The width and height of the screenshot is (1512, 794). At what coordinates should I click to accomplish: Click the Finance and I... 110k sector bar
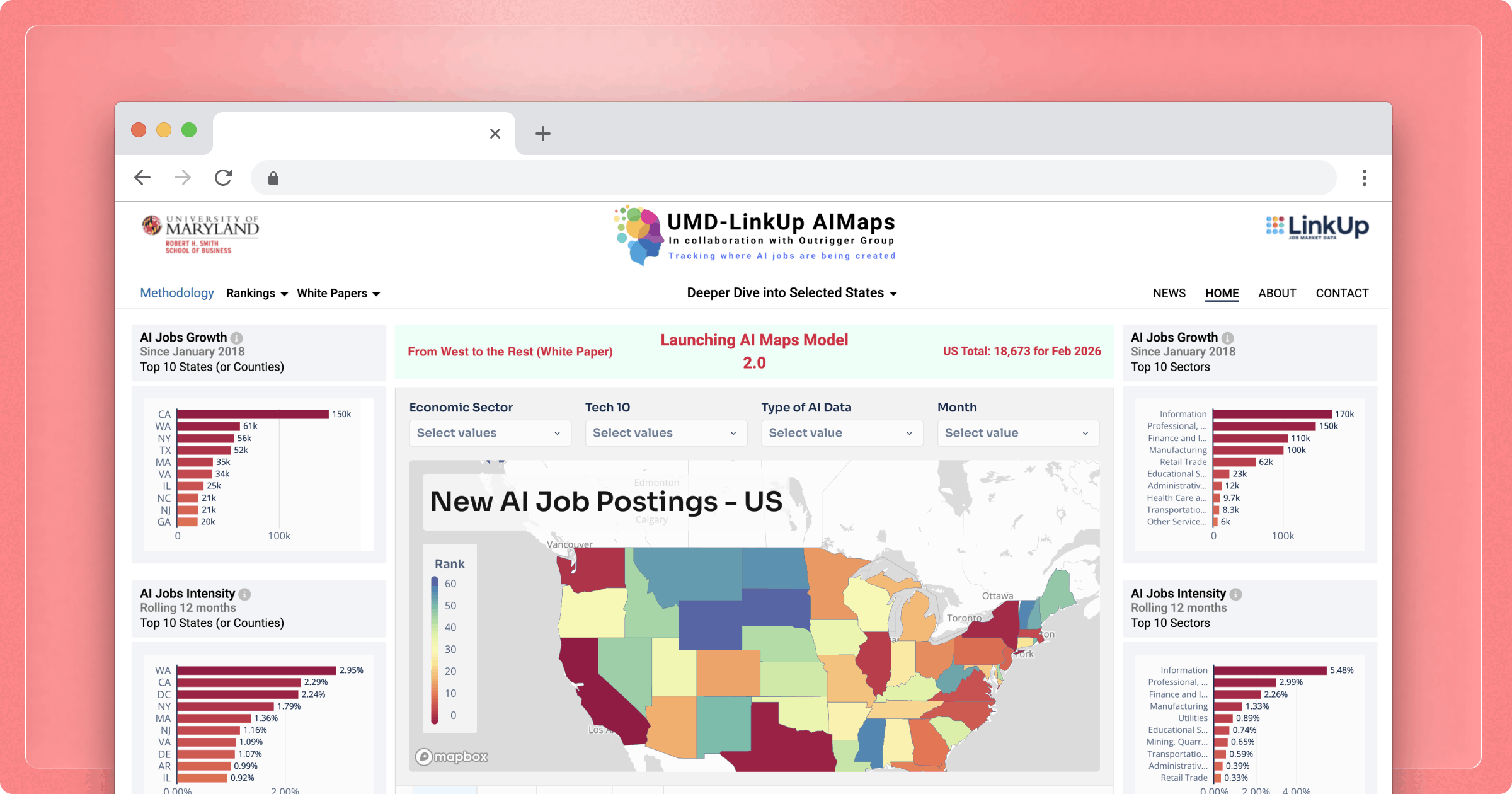coord(1251,438)
